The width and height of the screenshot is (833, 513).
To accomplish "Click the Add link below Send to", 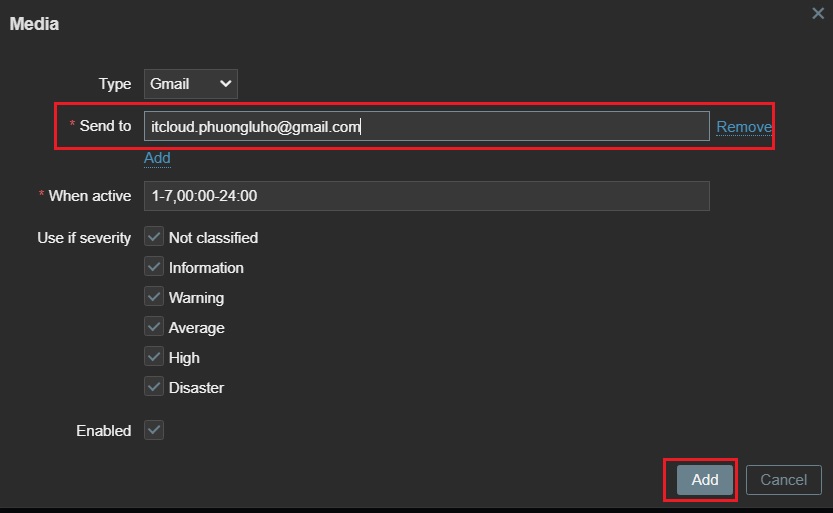I will point(157,158).
